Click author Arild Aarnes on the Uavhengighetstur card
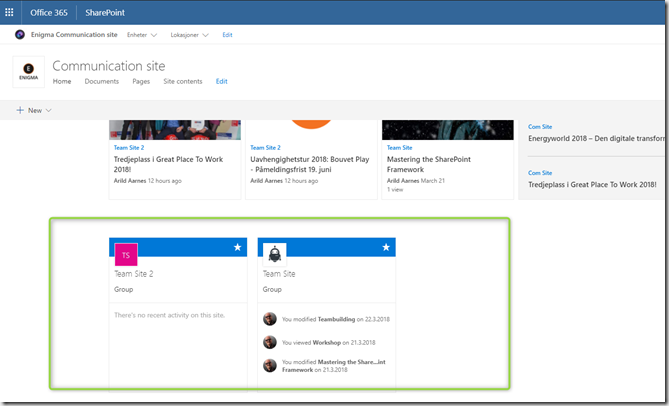669x406 pixels. [266, 181]
